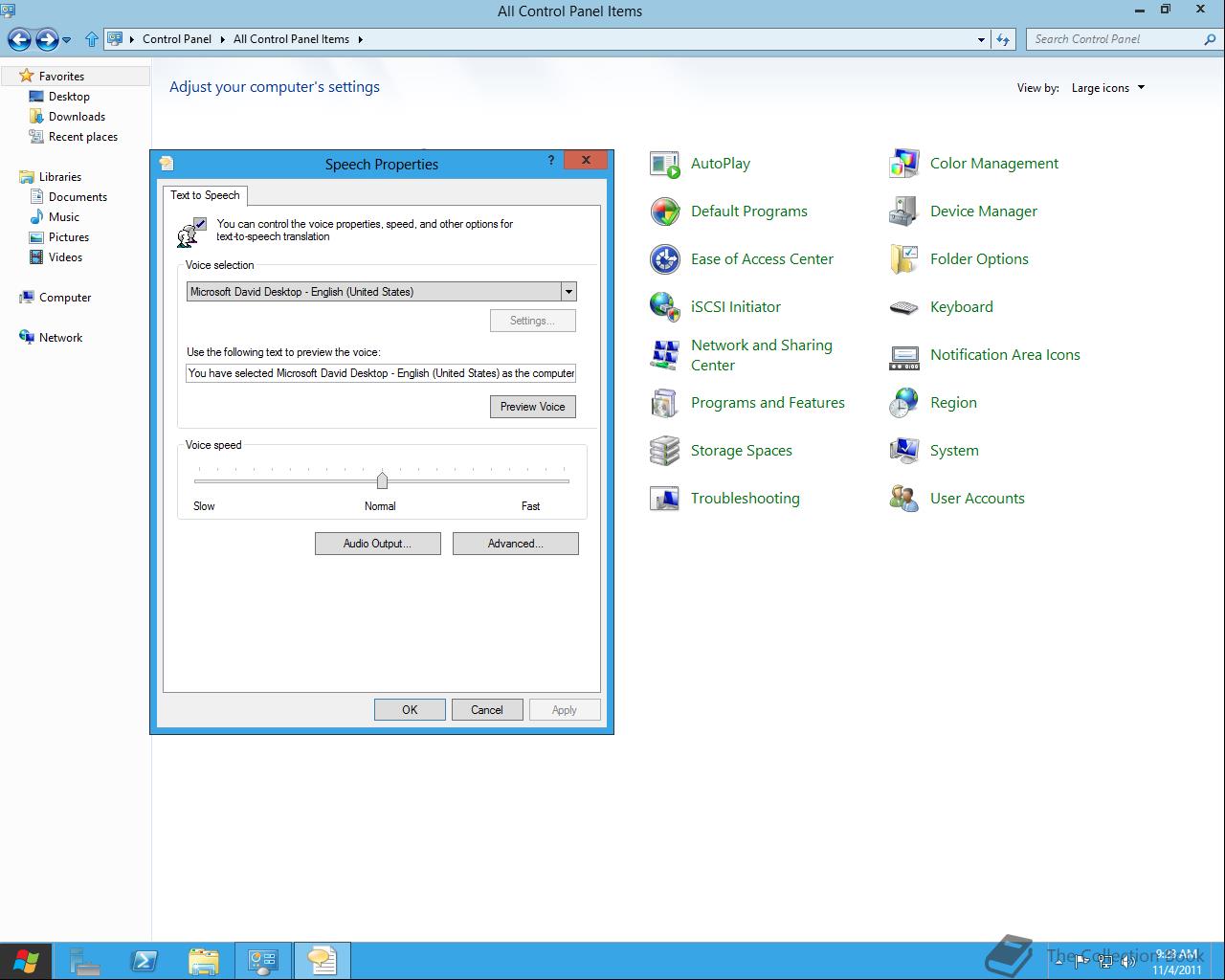Open Network and Sharing Center icon
The image size is (1225, 980).
click(664, 355)
